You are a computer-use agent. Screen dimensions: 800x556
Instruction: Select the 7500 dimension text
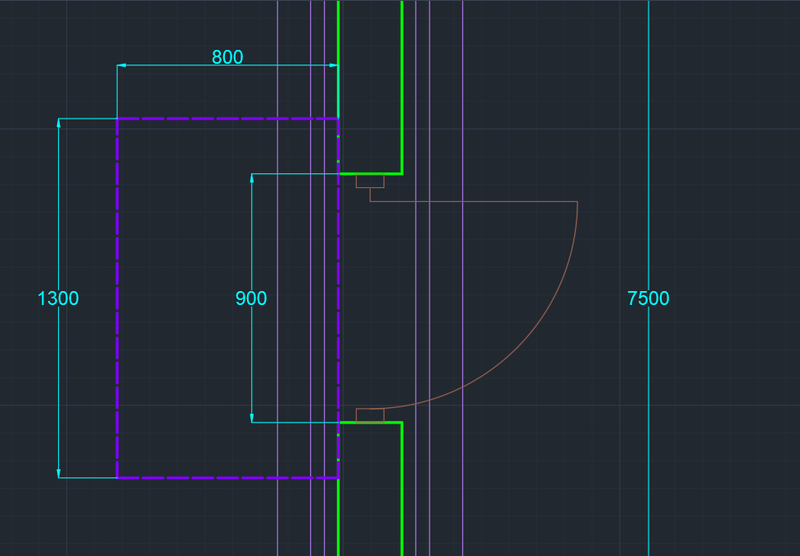tap(648, 298)
